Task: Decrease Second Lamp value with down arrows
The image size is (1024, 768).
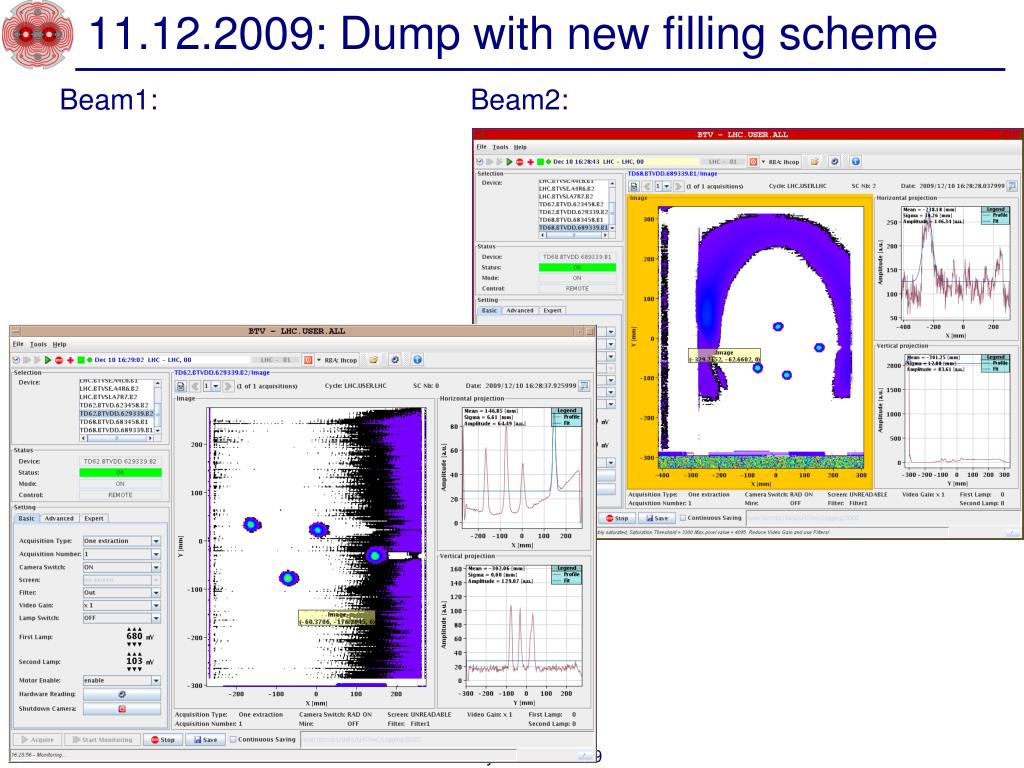Action: coord(134,669)
